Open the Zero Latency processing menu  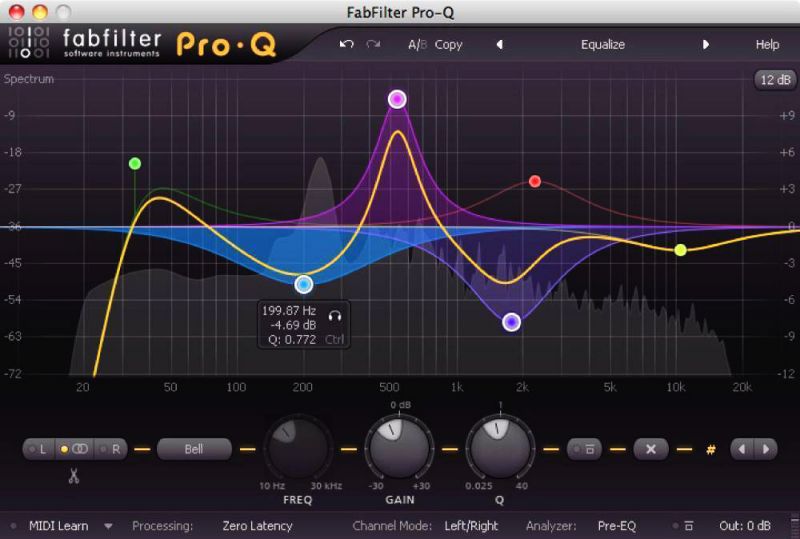[x=257, y=526]
